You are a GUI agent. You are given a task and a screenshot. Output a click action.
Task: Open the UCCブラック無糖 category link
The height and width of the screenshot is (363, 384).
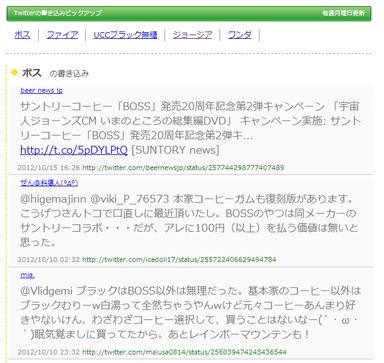coord(125,35)
